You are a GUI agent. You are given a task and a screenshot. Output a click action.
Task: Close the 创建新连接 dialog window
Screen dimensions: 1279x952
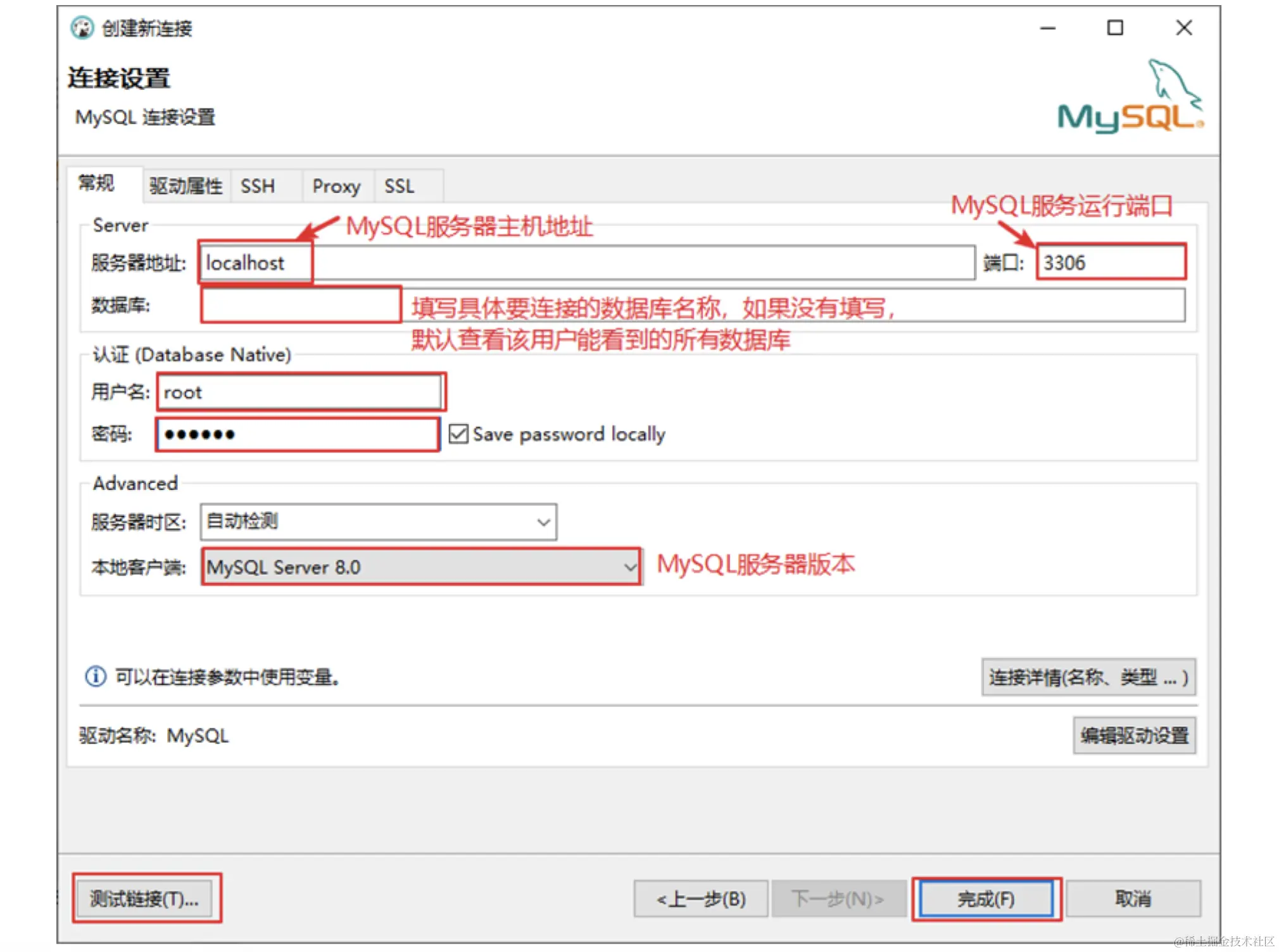click(1183, 28)
